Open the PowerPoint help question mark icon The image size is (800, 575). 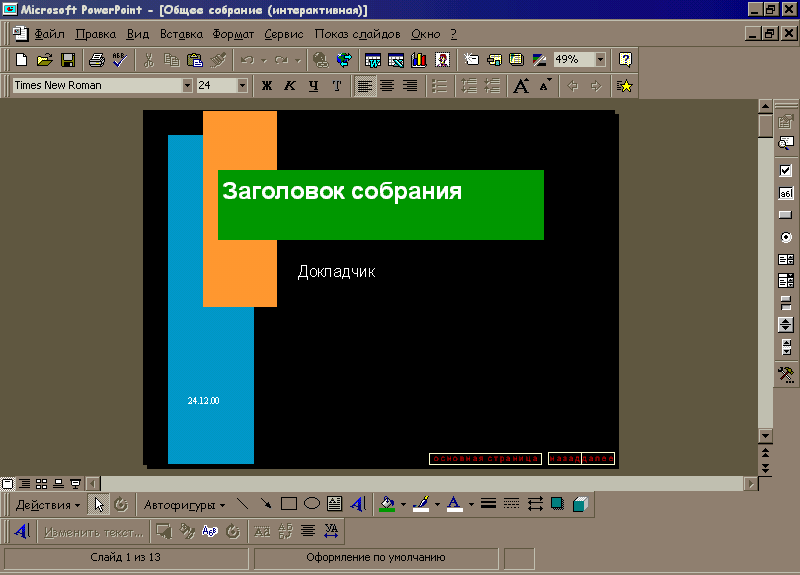[625, 60]
